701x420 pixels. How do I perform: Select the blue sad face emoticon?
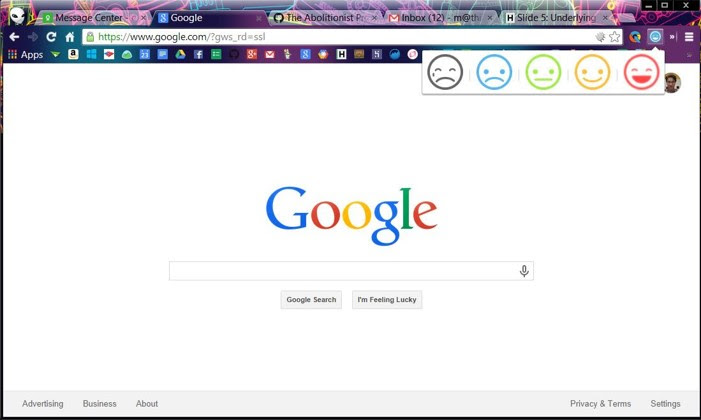[494, 72]
